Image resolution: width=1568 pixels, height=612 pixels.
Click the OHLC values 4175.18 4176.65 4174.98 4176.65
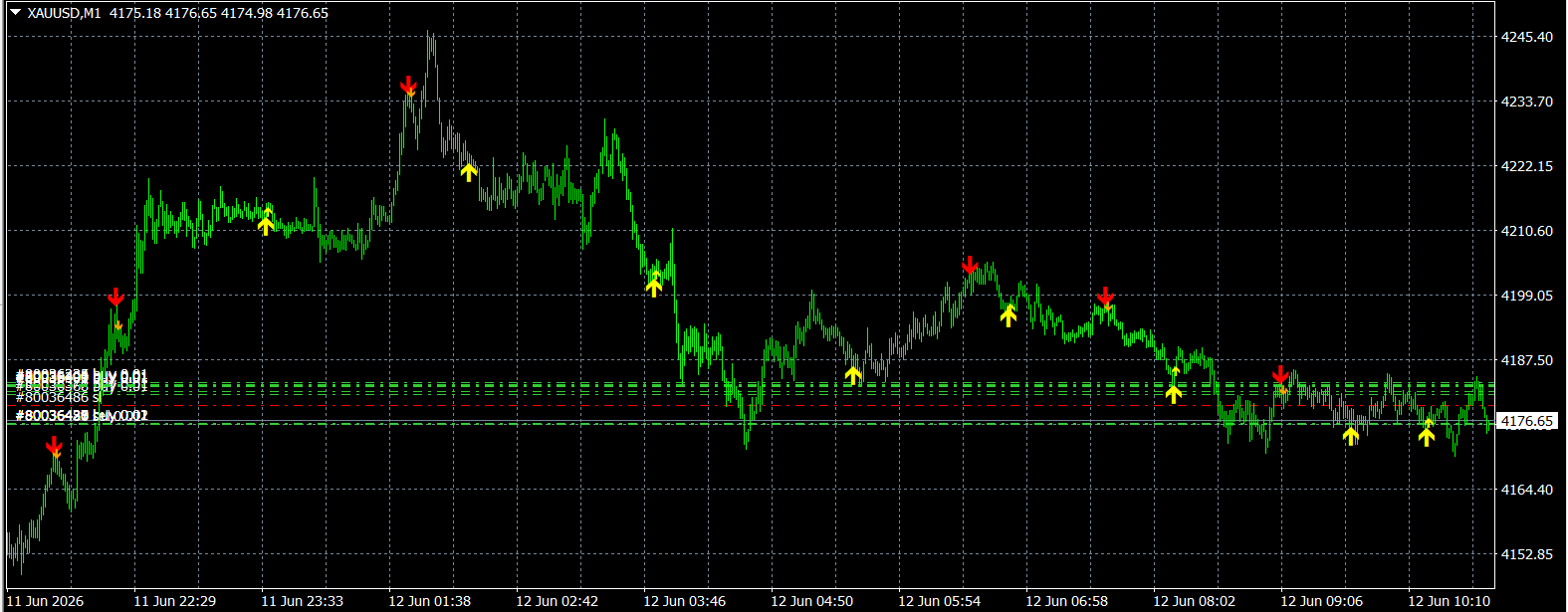click(219, 13)
